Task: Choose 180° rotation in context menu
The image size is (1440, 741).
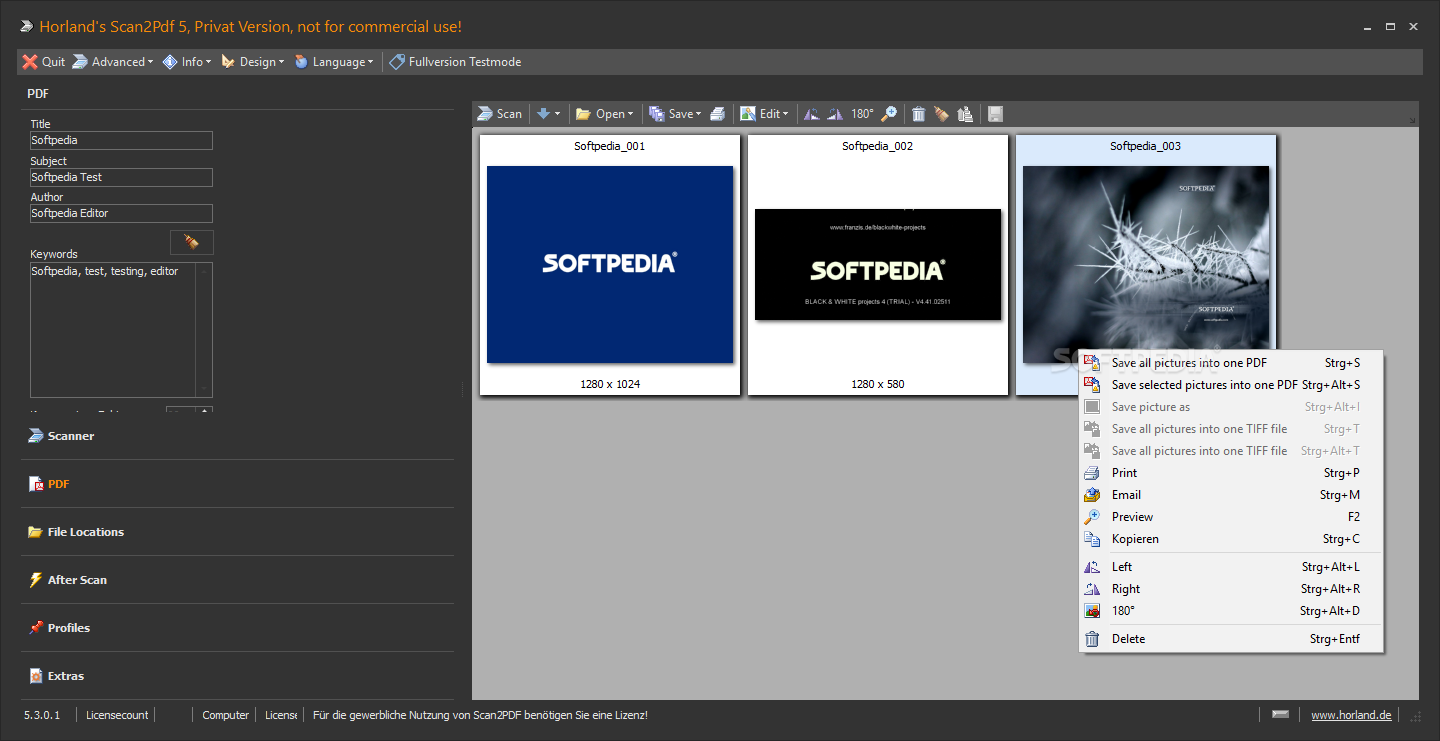Action: (x=1231, y=611)
